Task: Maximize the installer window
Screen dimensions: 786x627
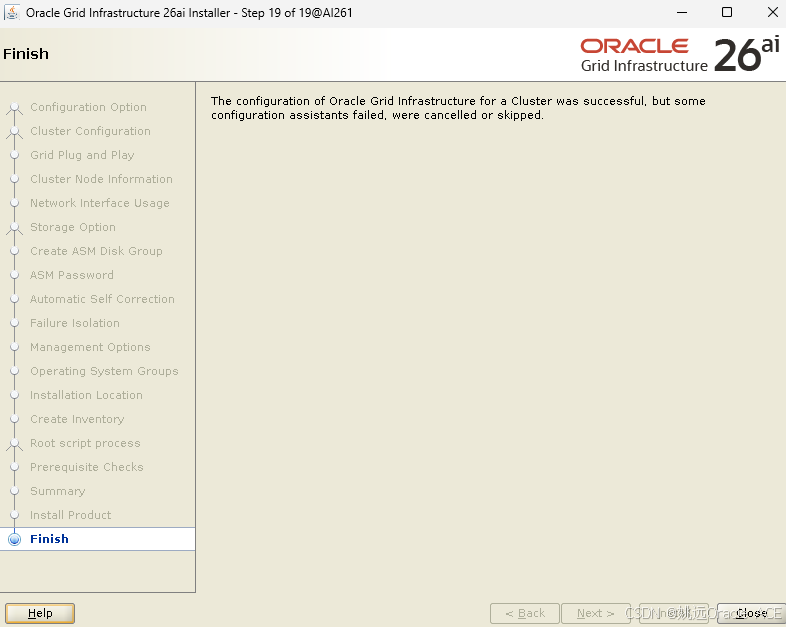Action: 727,13
